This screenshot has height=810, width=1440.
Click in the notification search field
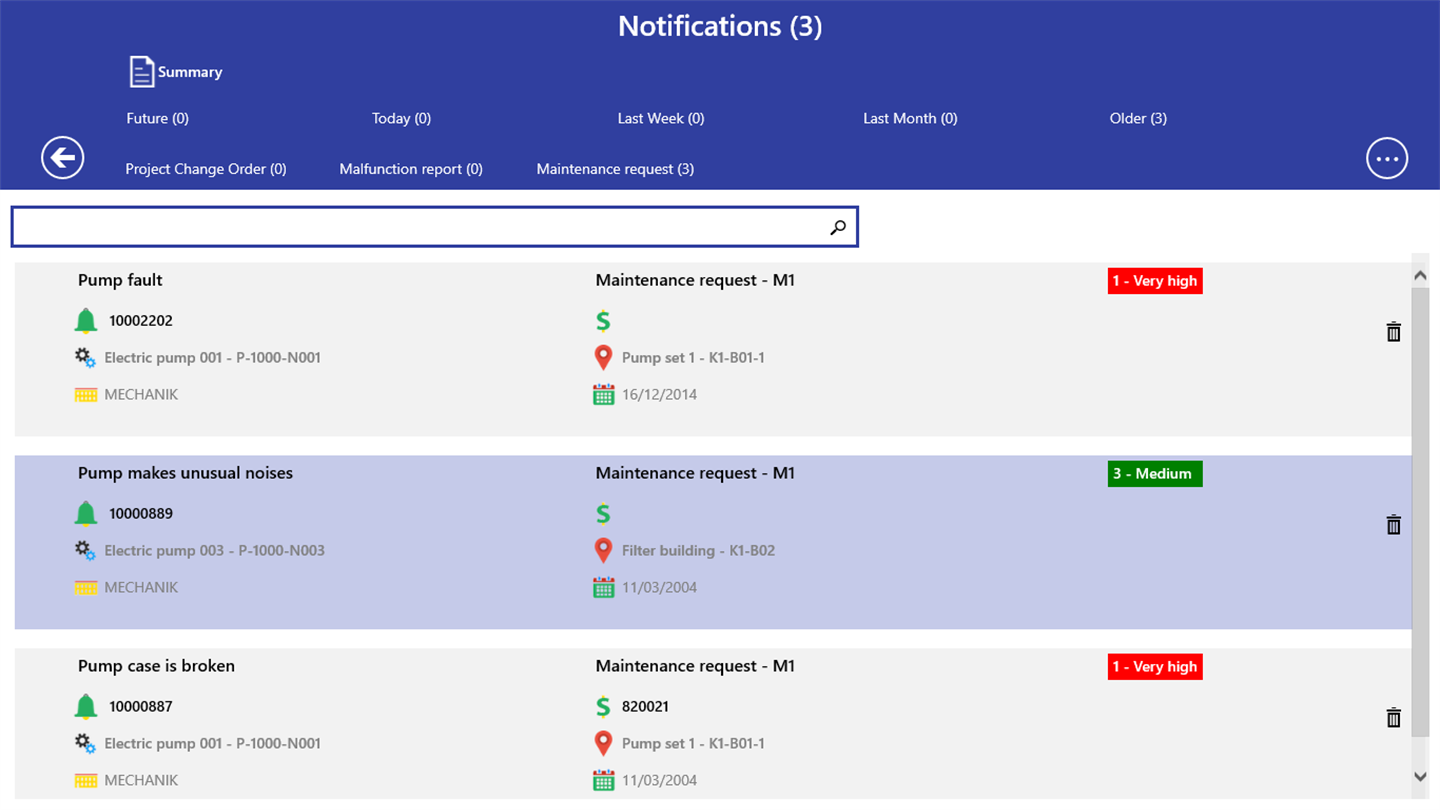(x=420, y=228)
